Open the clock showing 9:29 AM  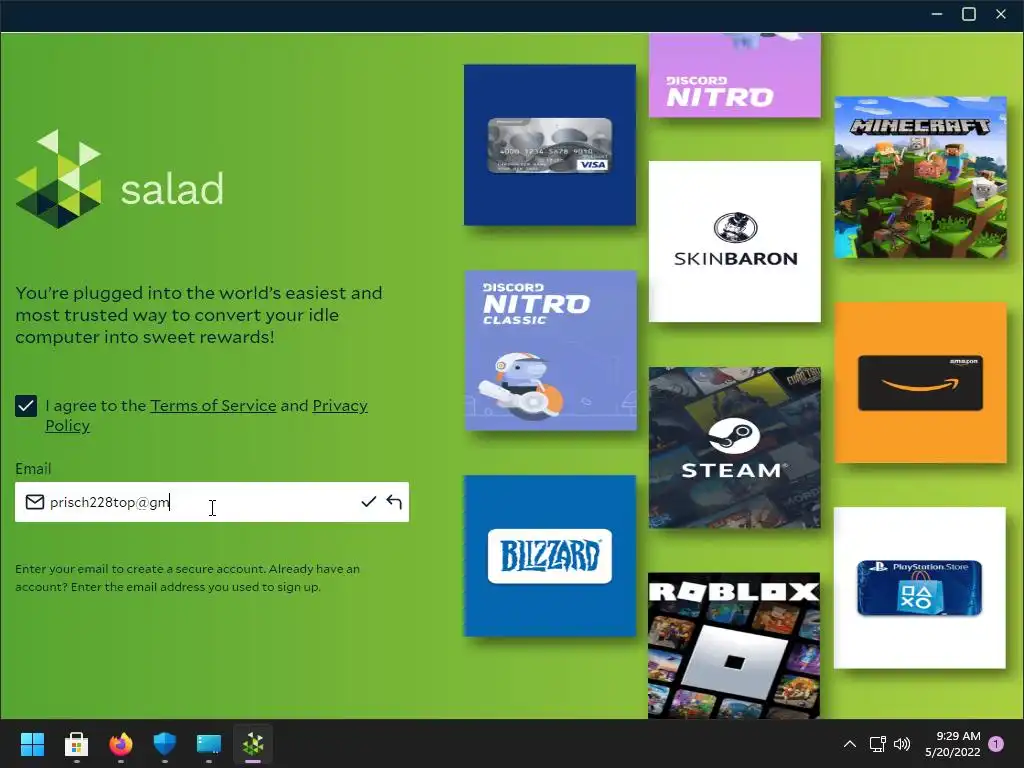point(952,744)
